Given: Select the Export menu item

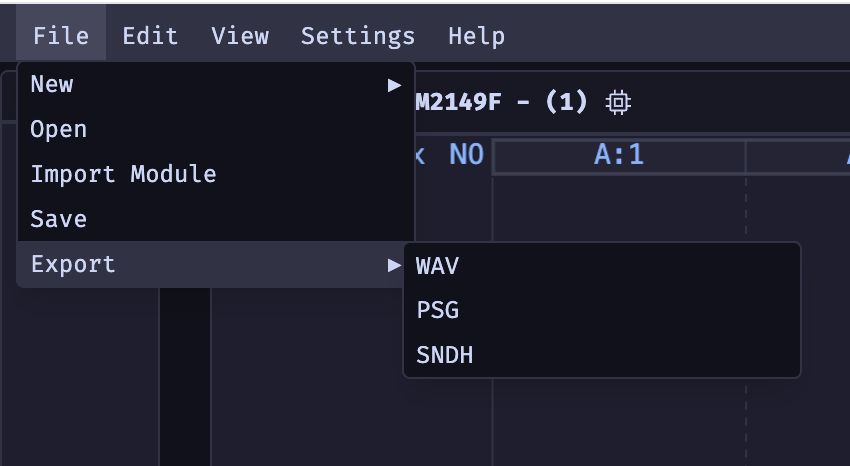Looking at the screenshot, I should [x=216, y=264].
